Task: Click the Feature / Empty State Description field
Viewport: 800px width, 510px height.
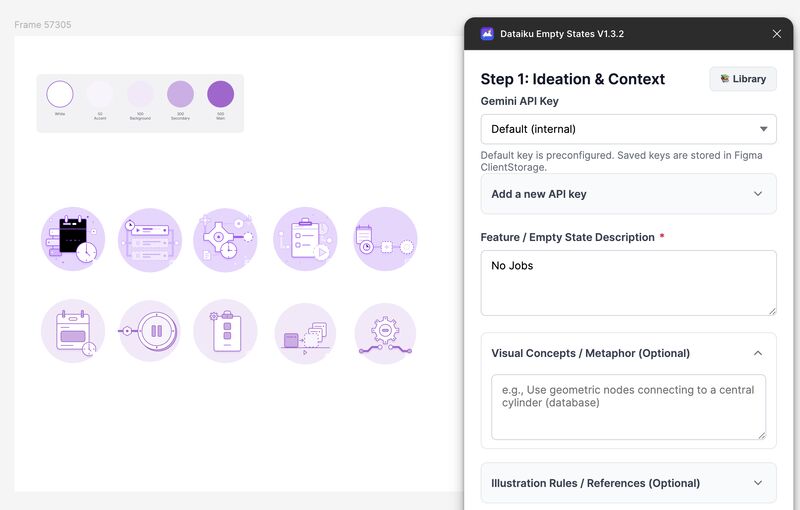Action: point(628,283)
